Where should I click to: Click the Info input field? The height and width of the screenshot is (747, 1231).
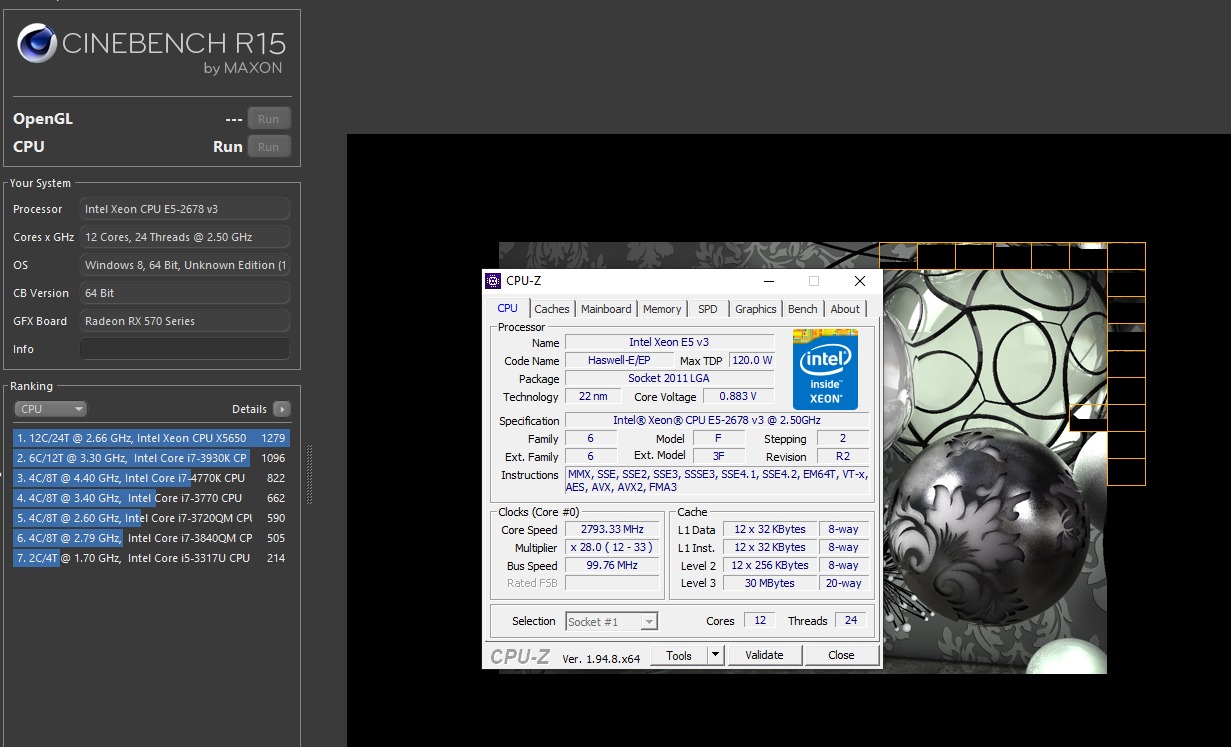185,349
